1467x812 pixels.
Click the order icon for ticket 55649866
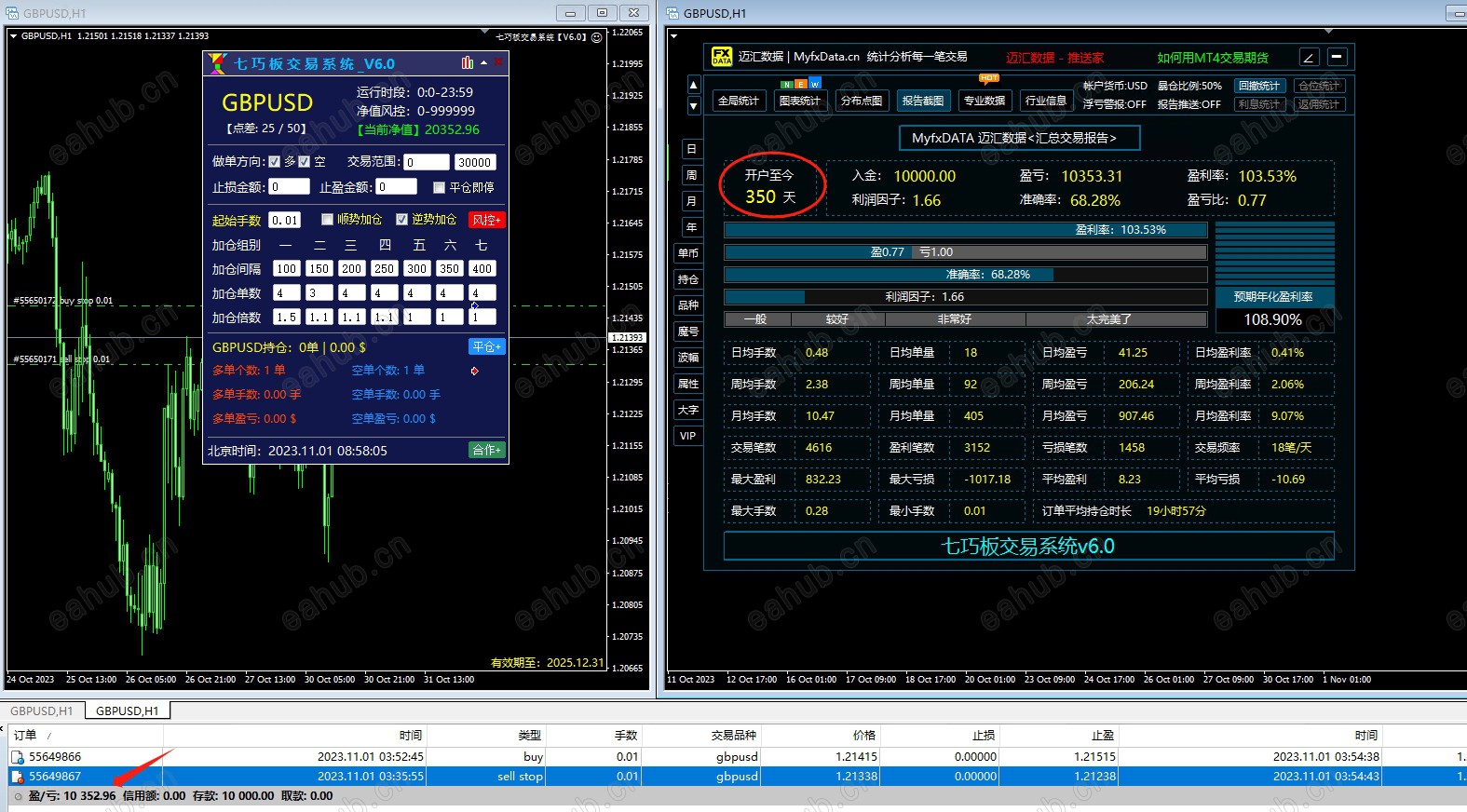[17, 757]
